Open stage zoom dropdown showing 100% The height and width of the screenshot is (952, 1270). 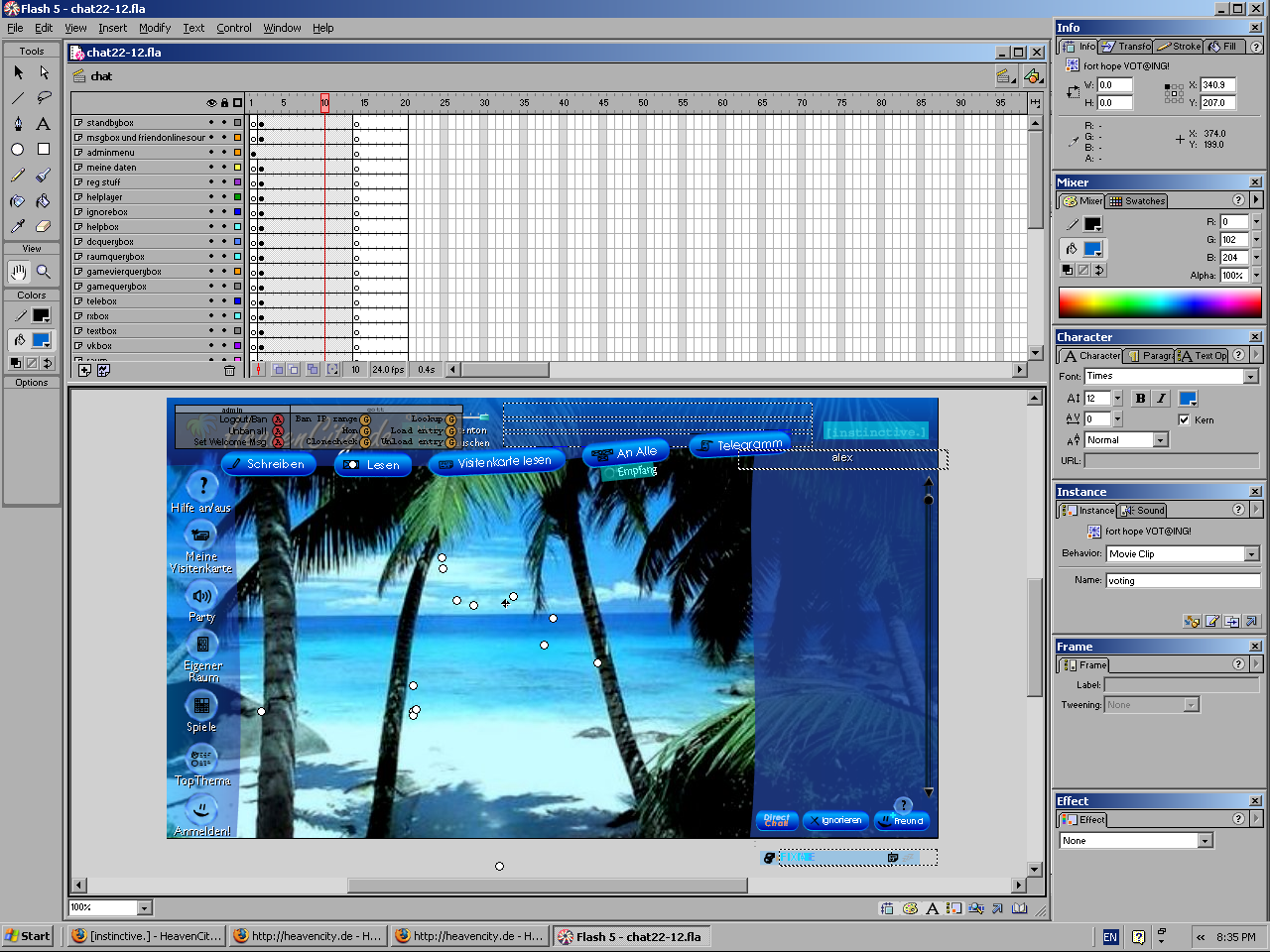(144, 907)
